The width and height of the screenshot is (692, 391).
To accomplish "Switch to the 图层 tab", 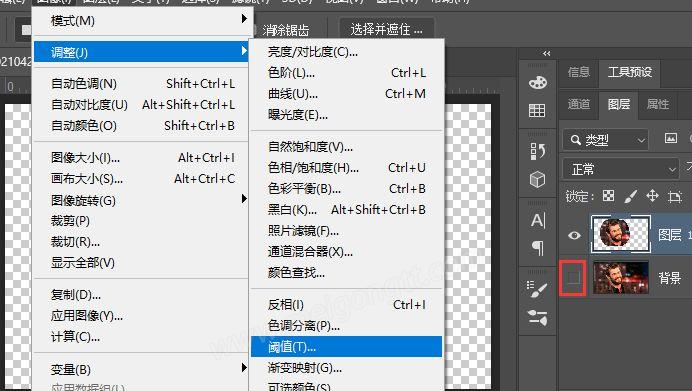I will (x=618, y=105).
